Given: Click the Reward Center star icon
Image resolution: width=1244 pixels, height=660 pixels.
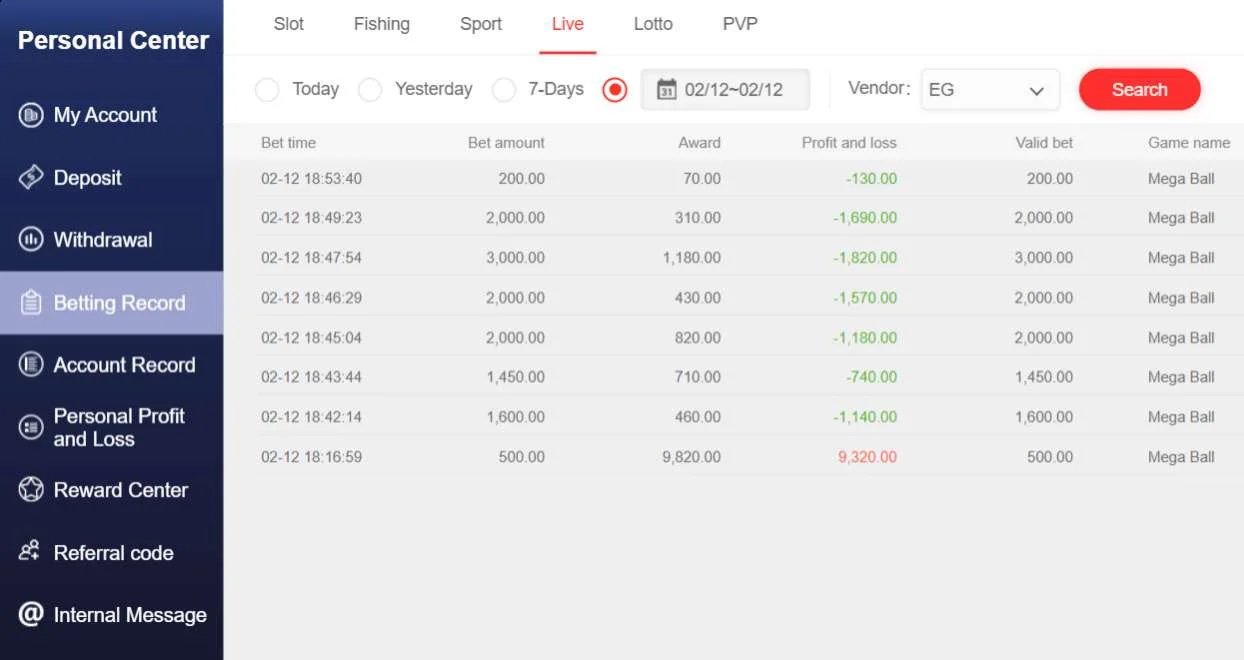Looking at the screenshot, I should click(31, 490).
